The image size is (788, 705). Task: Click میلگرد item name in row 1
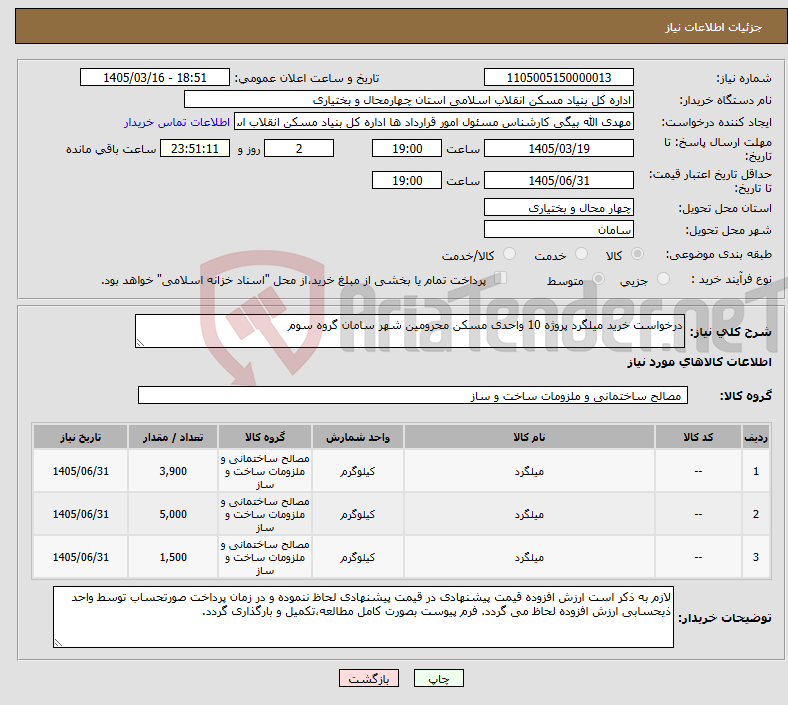click(x=529, y=471)
